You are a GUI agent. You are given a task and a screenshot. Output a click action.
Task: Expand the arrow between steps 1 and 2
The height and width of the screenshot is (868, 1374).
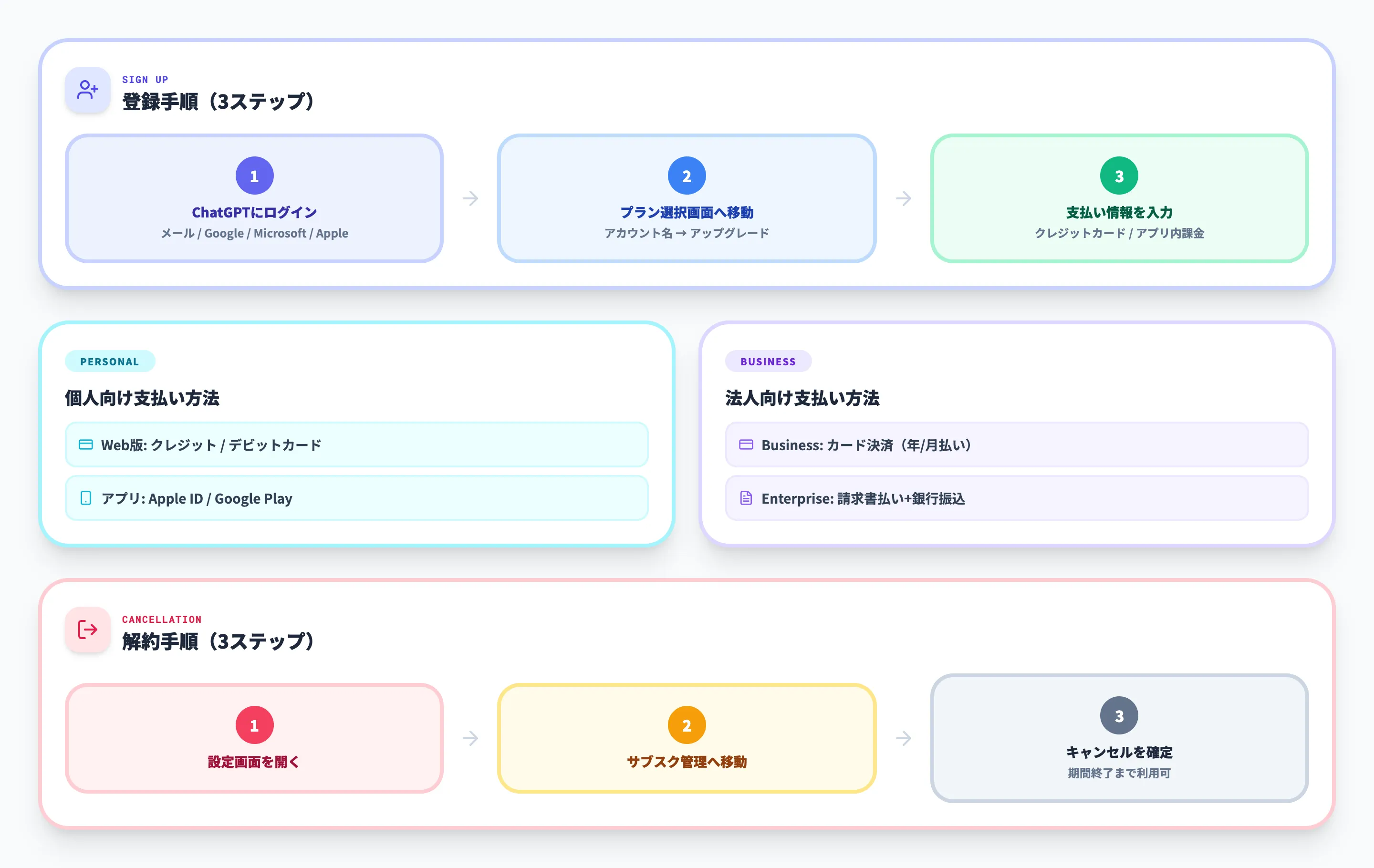point(470,198)
